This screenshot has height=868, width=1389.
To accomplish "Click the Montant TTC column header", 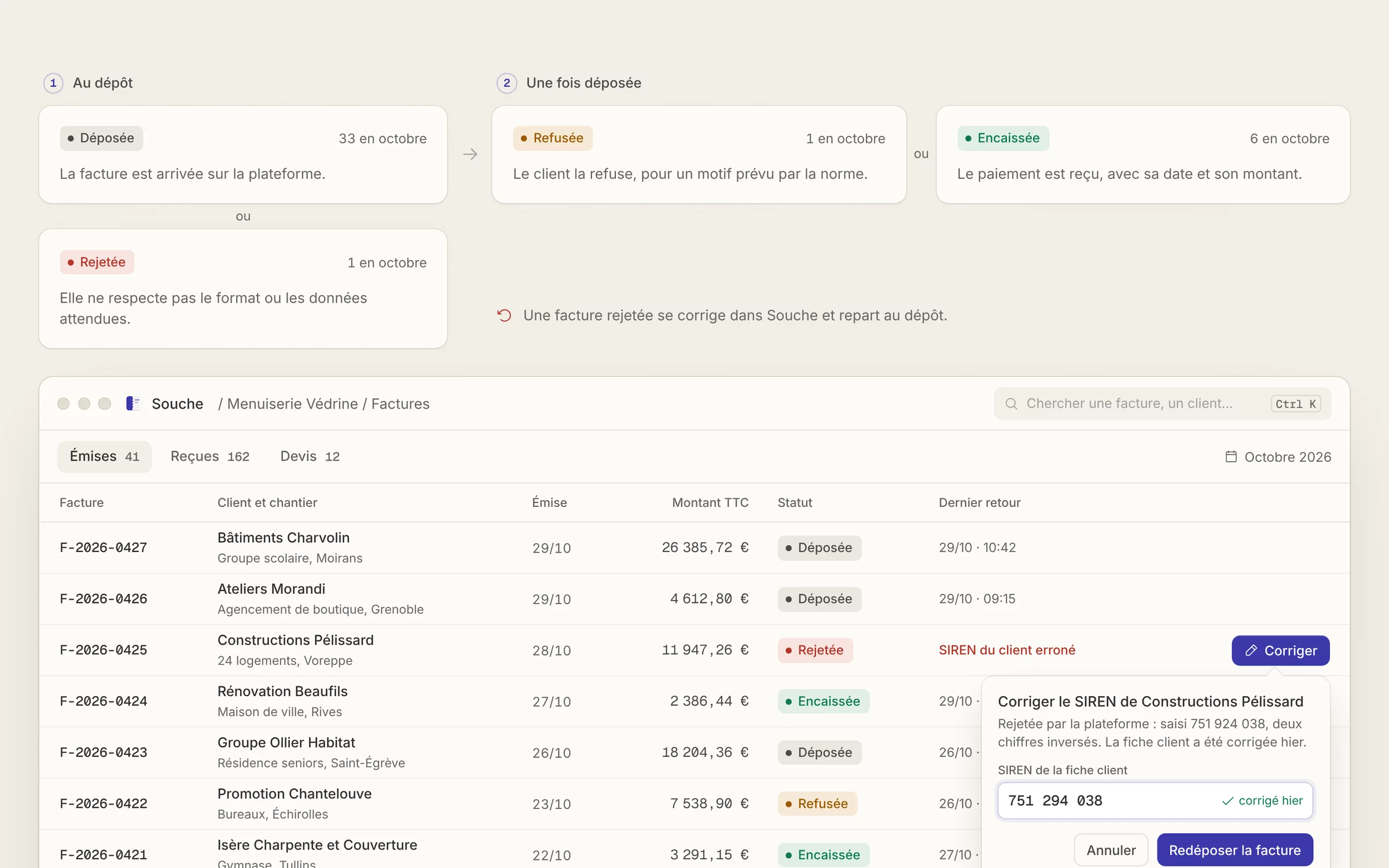I will coord(710,502).
